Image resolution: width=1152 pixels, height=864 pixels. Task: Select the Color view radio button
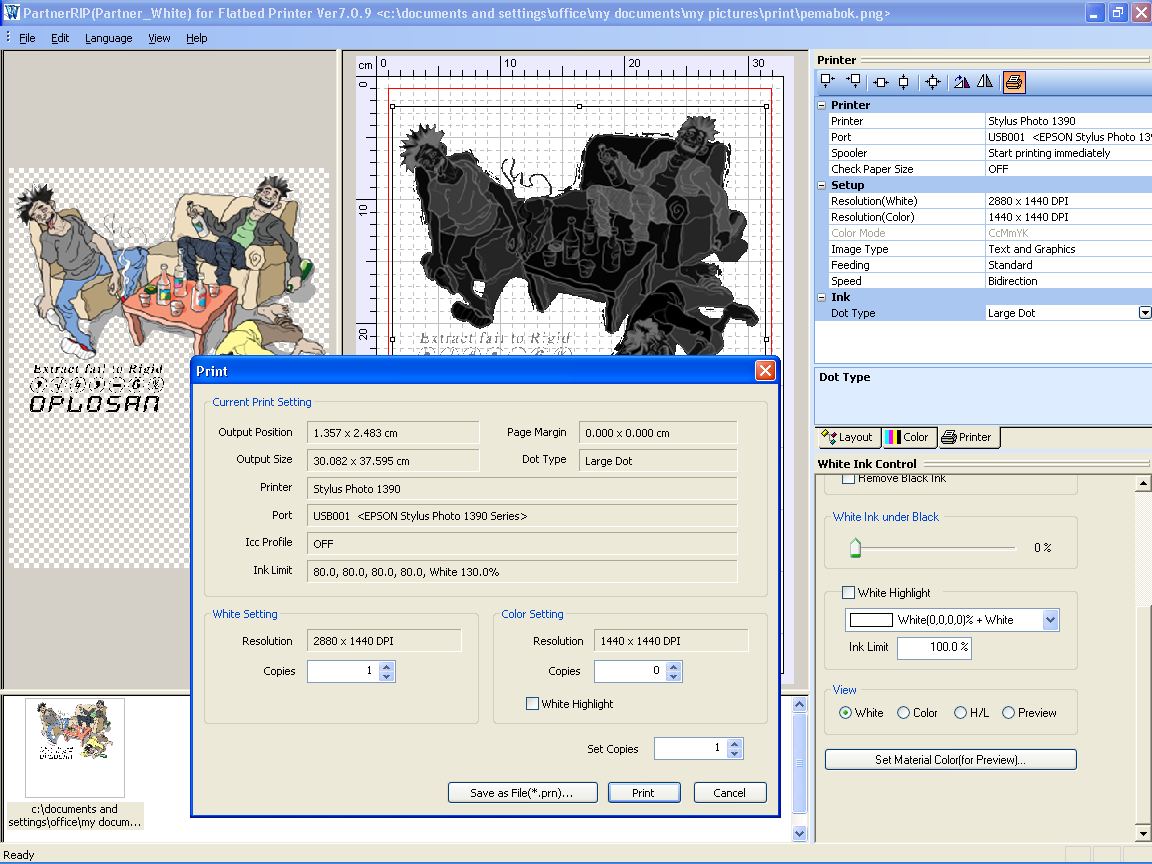click(904, 713)
